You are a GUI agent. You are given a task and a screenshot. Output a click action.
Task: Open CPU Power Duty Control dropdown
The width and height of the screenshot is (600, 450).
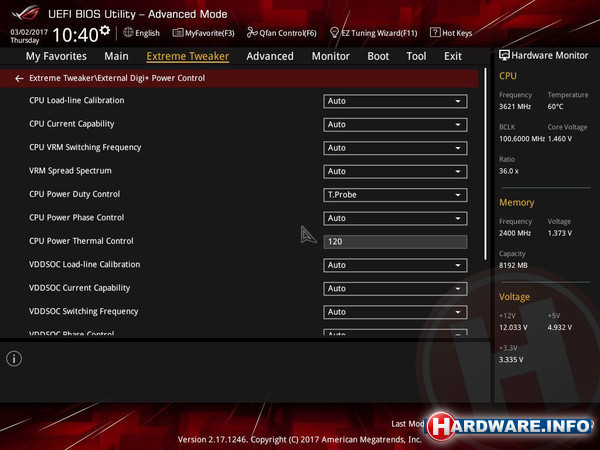pos(395,195)
